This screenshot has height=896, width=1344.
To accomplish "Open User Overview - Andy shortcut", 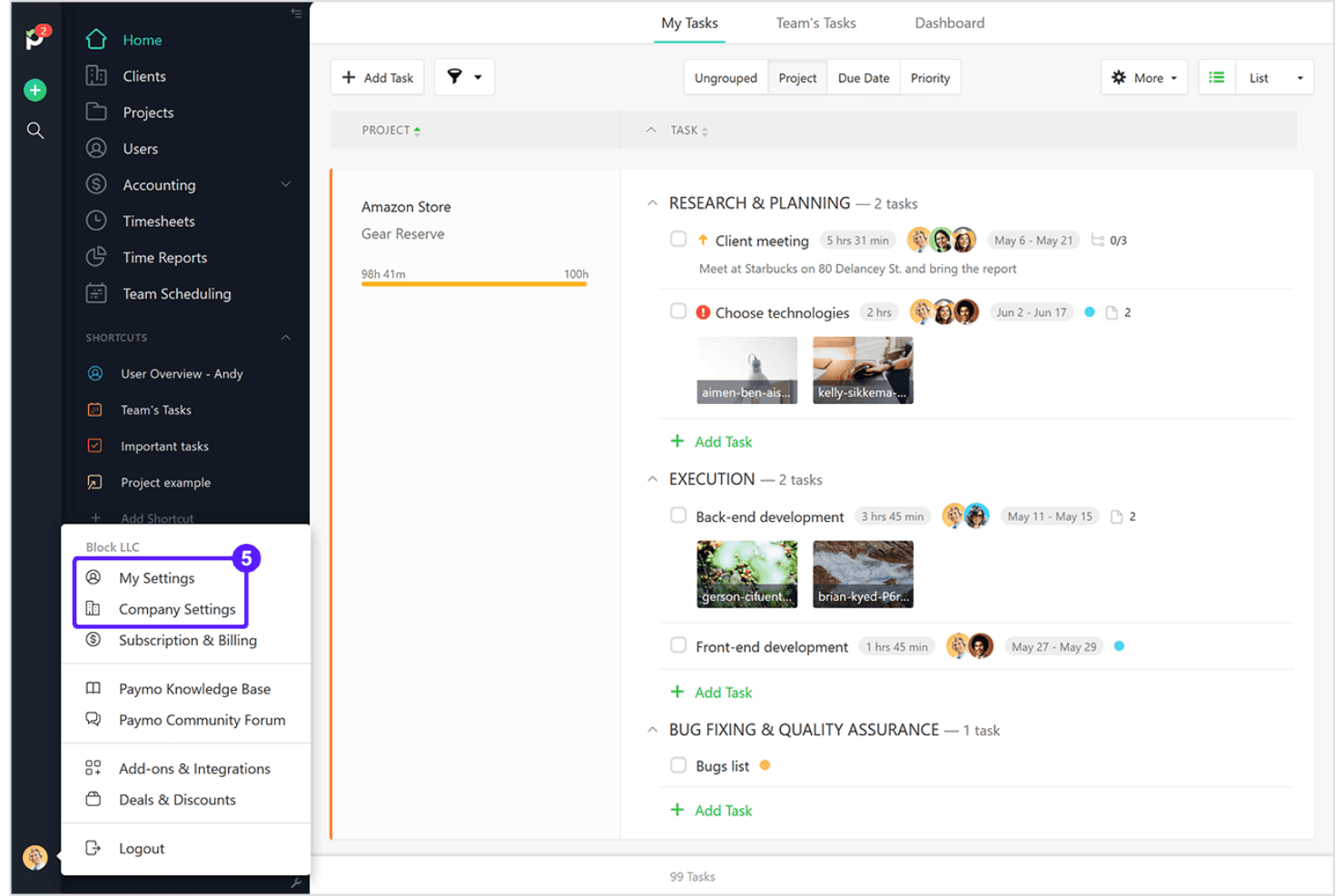I will coord(182,374).
